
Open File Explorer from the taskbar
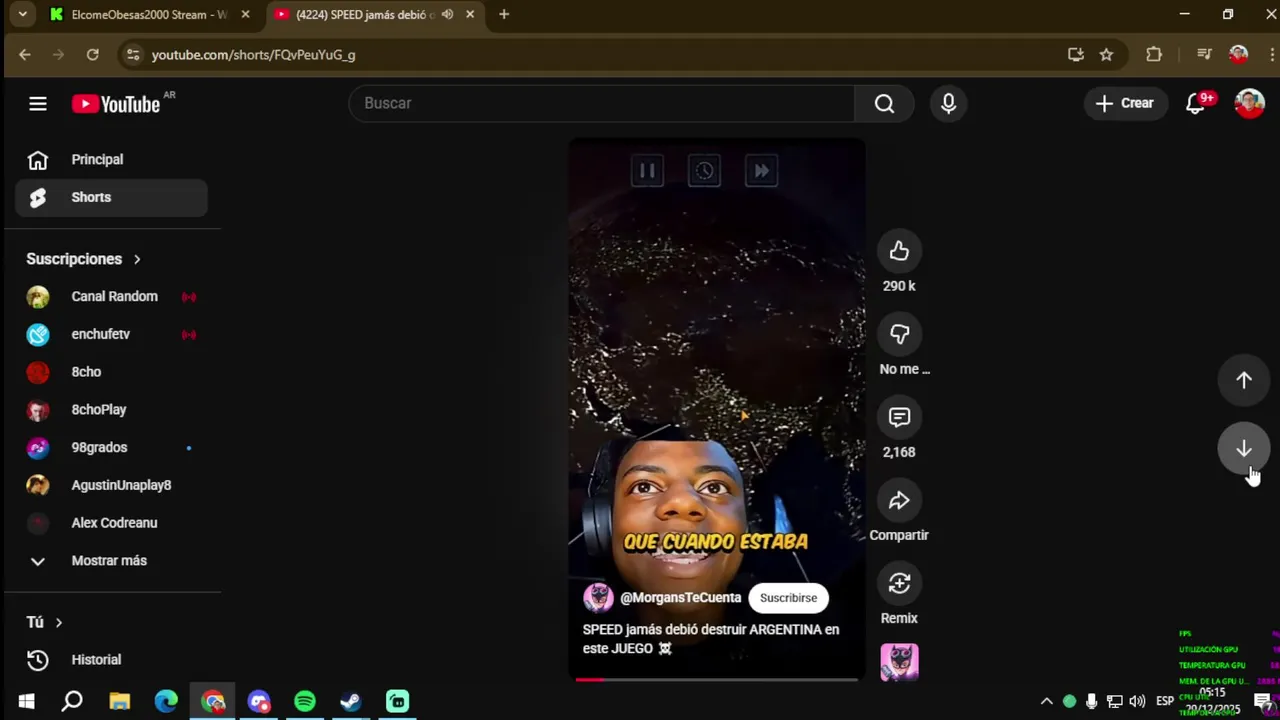point(119,702)
